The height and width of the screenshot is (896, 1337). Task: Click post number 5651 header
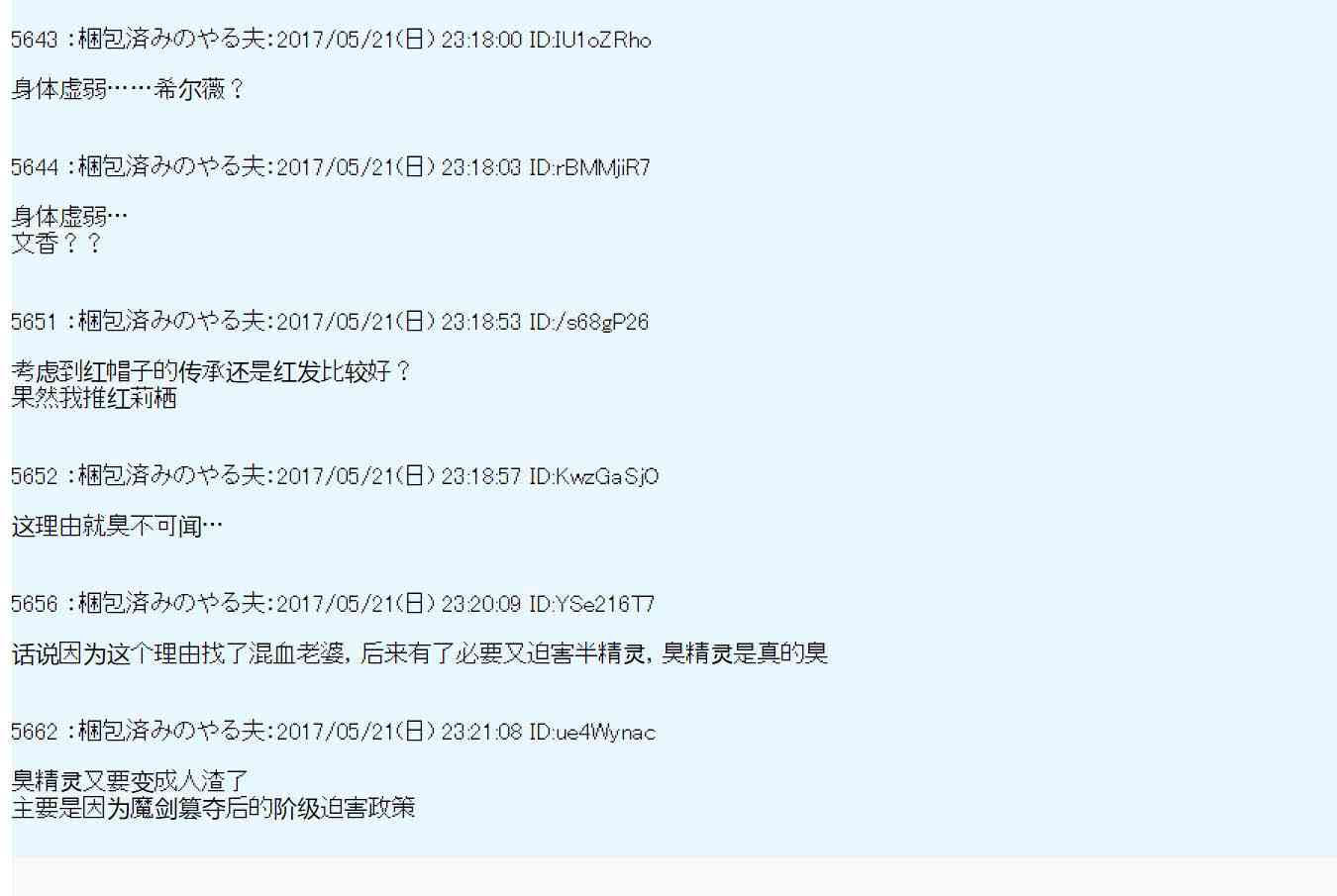330,322
